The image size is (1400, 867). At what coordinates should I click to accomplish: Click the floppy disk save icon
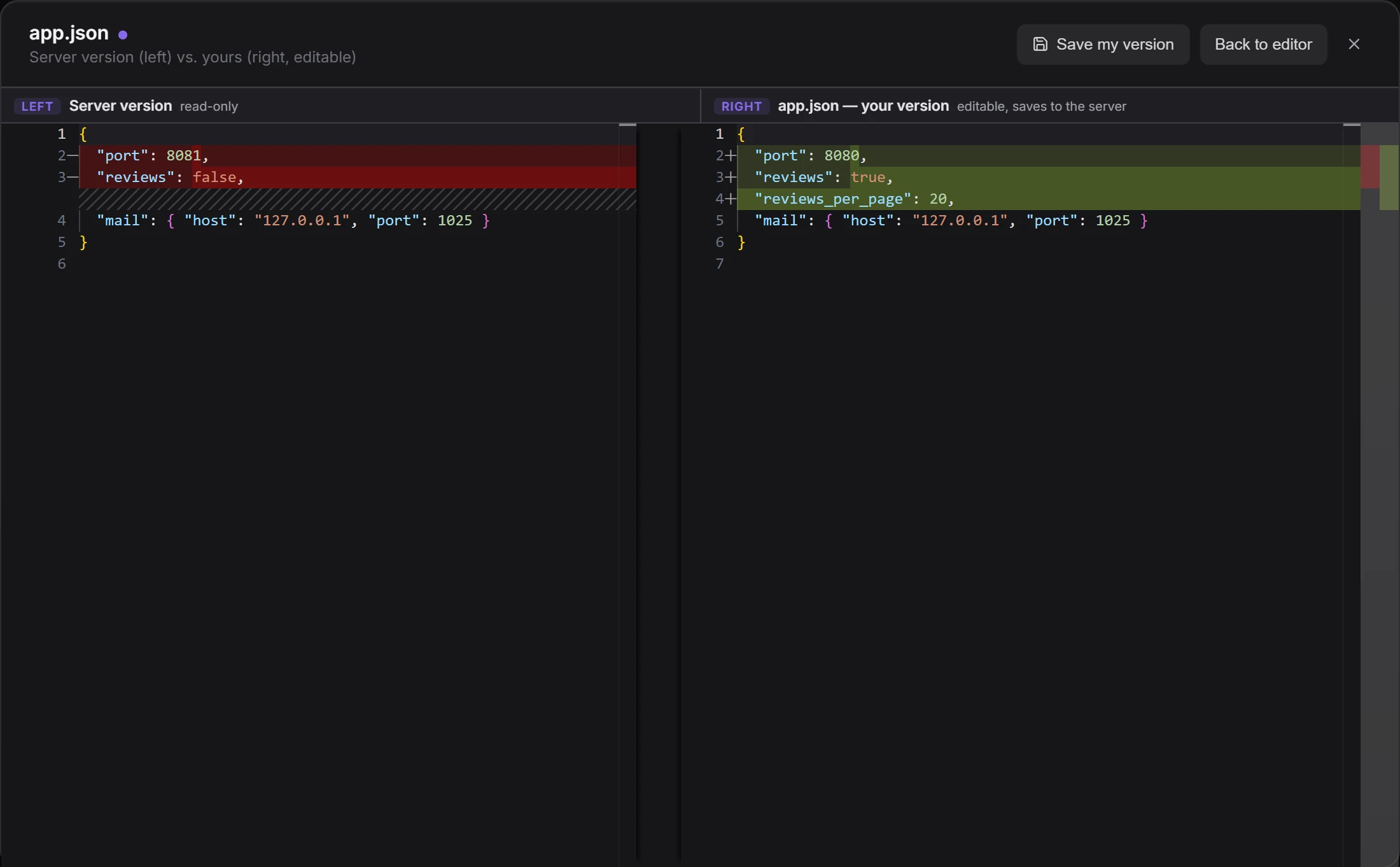(1040, 45)
